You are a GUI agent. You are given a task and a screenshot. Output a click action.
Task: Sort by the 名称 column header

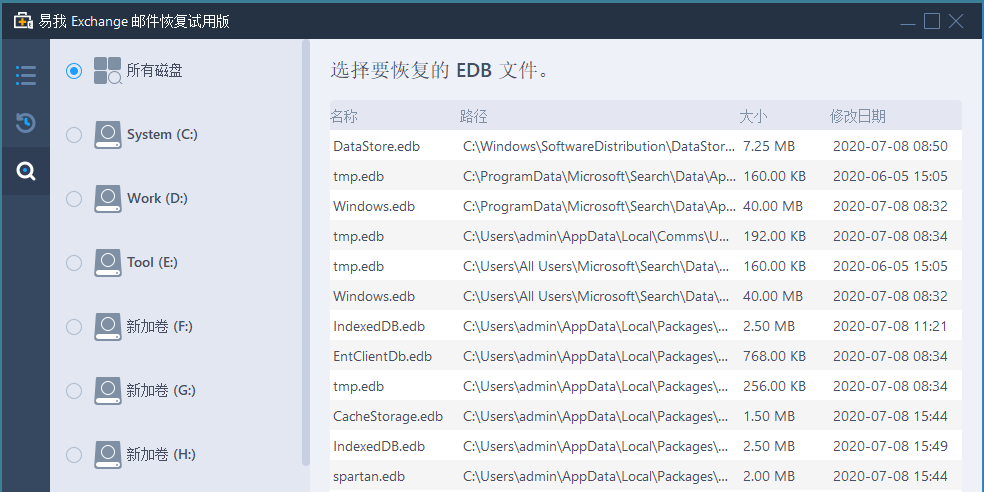[344, 116]
